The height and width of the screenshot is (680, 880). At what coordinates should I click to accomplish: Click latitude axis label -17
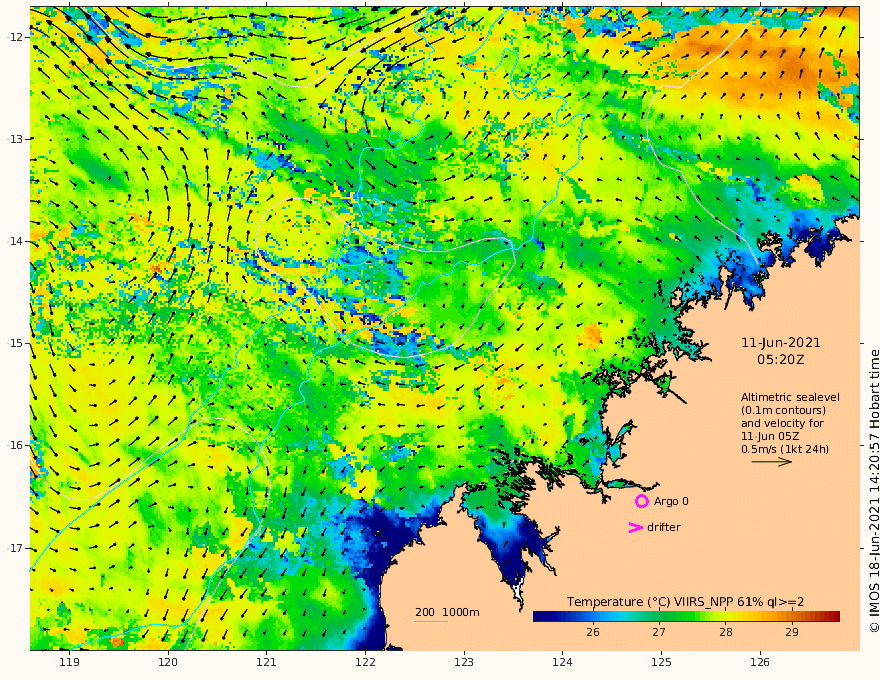(x=15, y=548)
